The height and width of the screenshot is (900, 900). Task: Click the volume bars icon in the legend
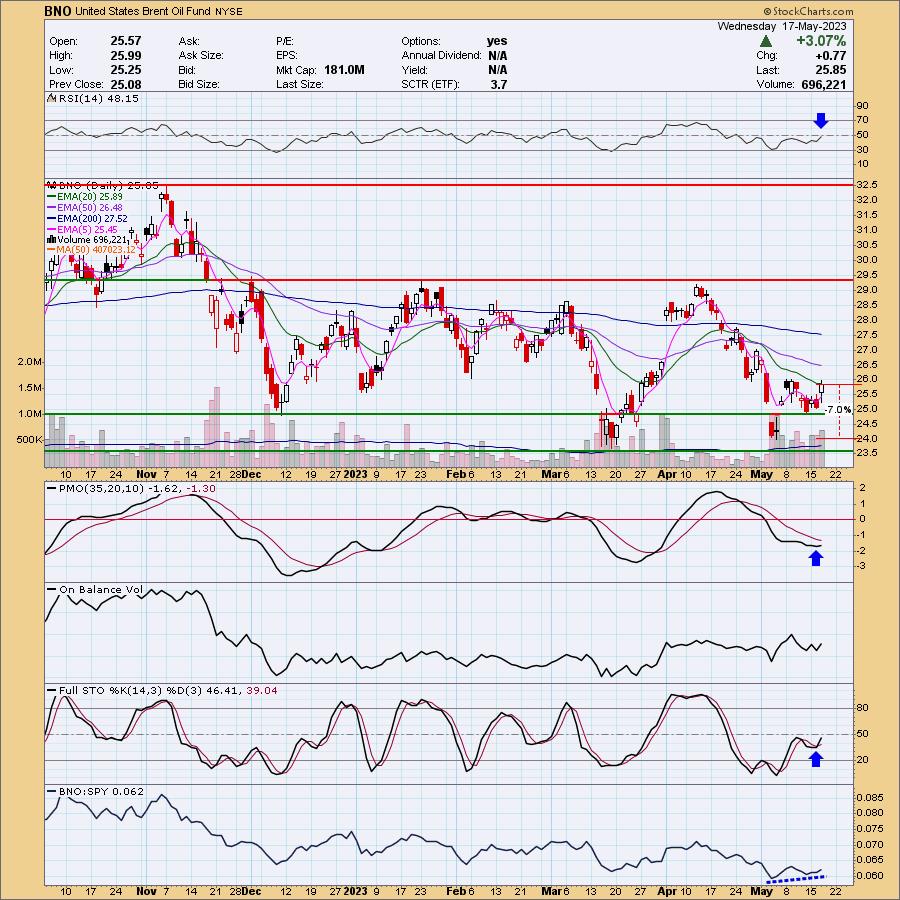click(52, 239)
